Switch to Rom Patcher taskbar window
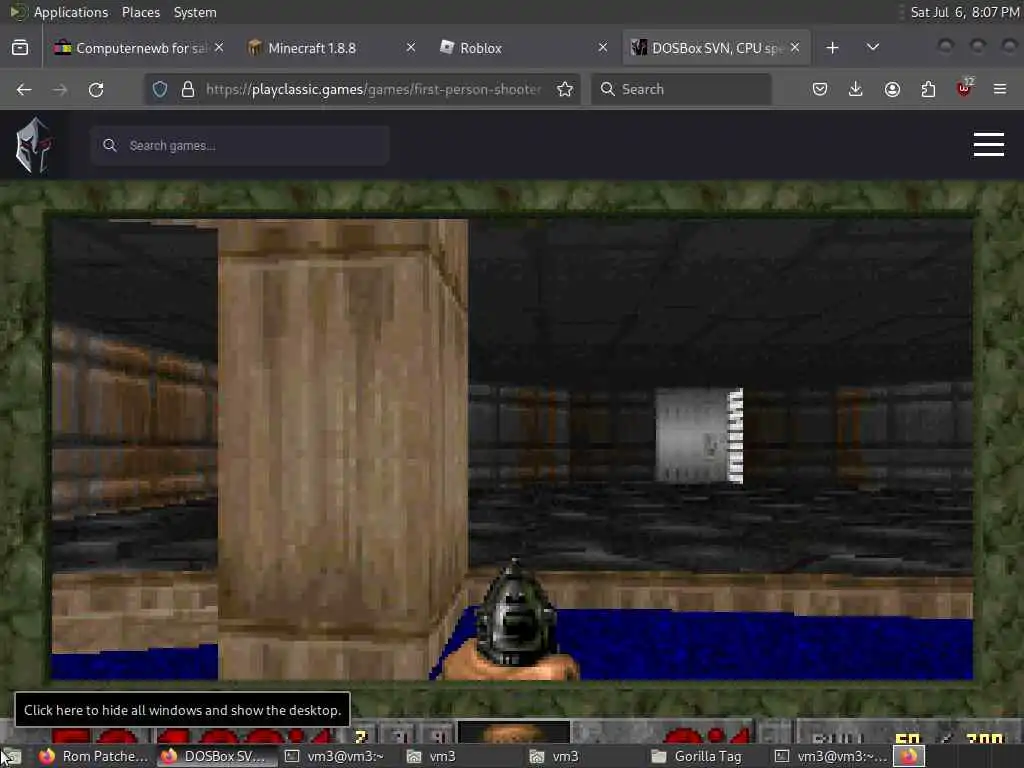 click(x=93, y=756)
